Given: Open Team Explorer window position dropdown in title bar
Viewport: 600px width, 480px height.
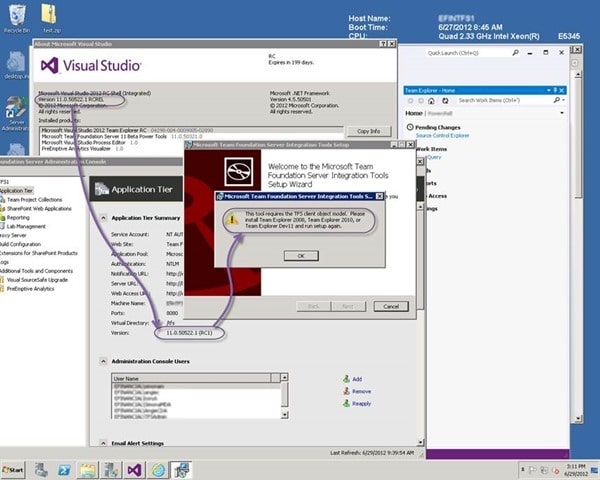Looking at the screenshot, I should (549, 90).
